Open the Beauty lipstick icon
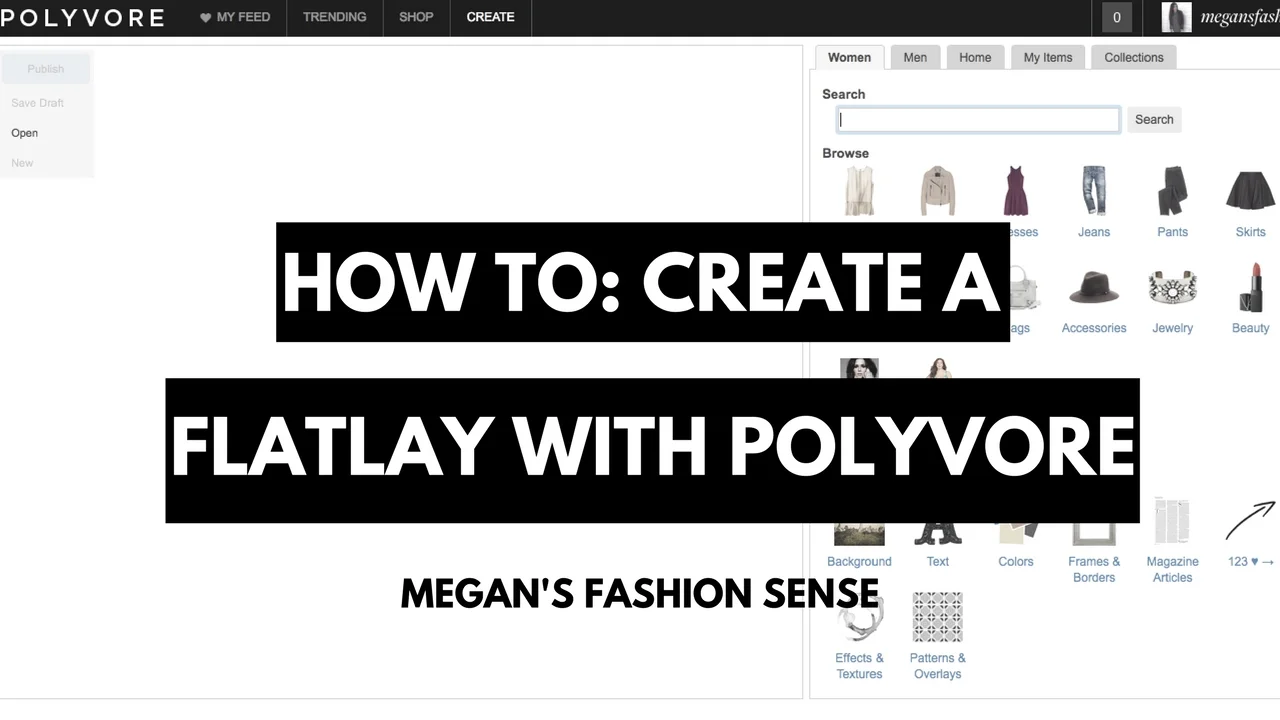The width and height of the screenshot is (1280, 720). coord(1250,287)
